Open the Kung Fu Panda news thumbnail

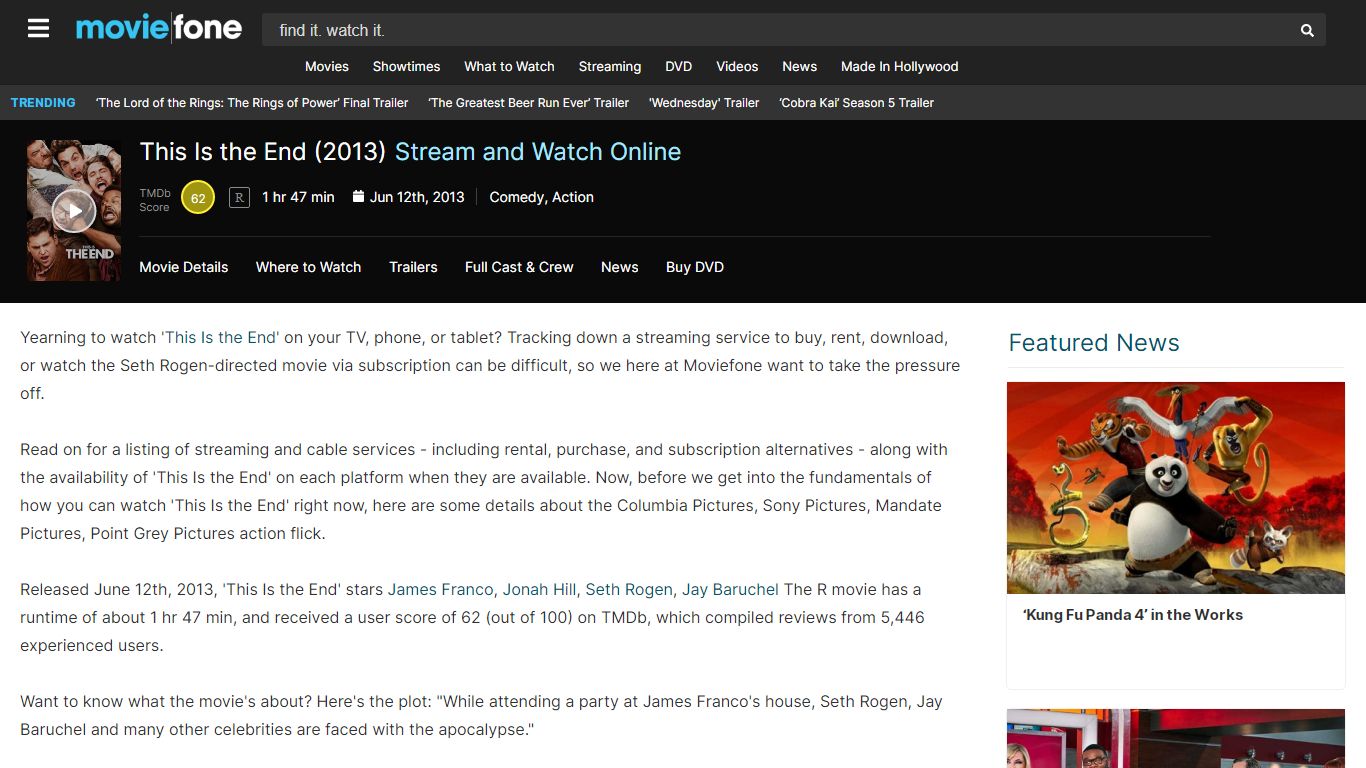(x=1176, y=488)
